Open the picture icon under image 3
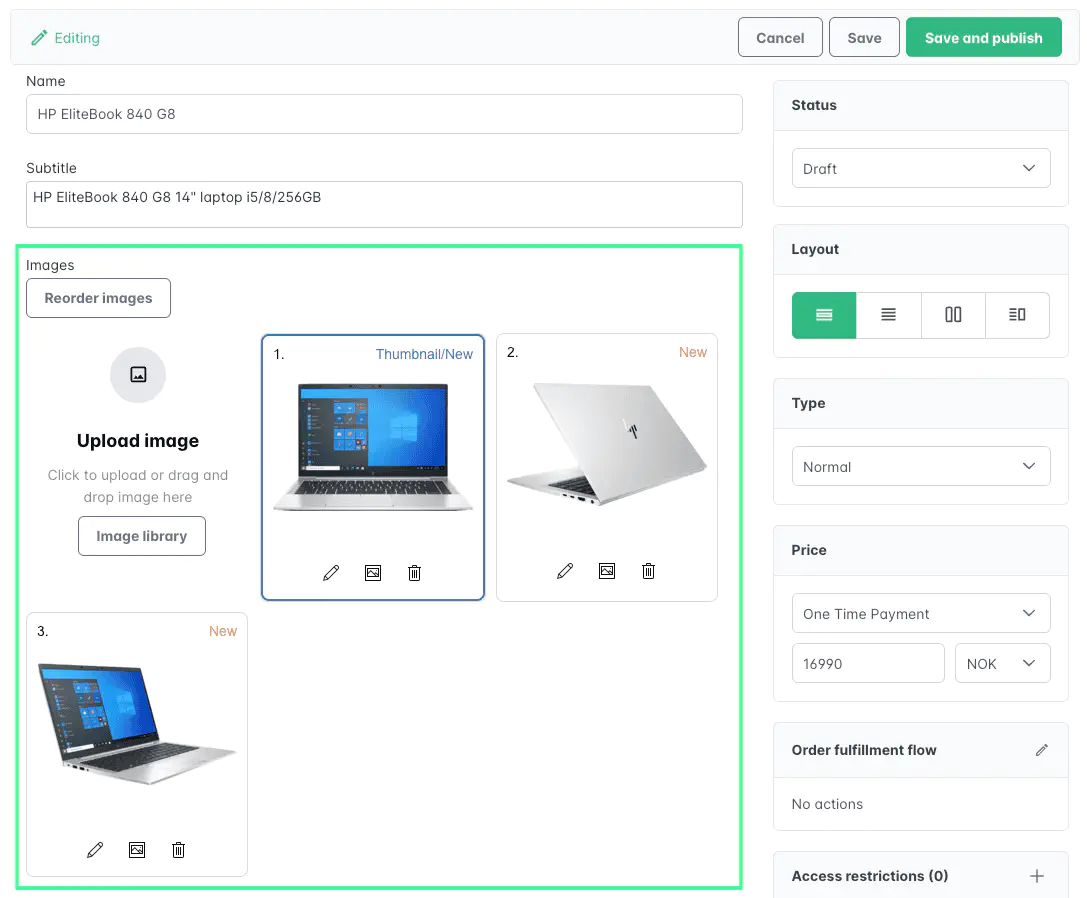 136,849
